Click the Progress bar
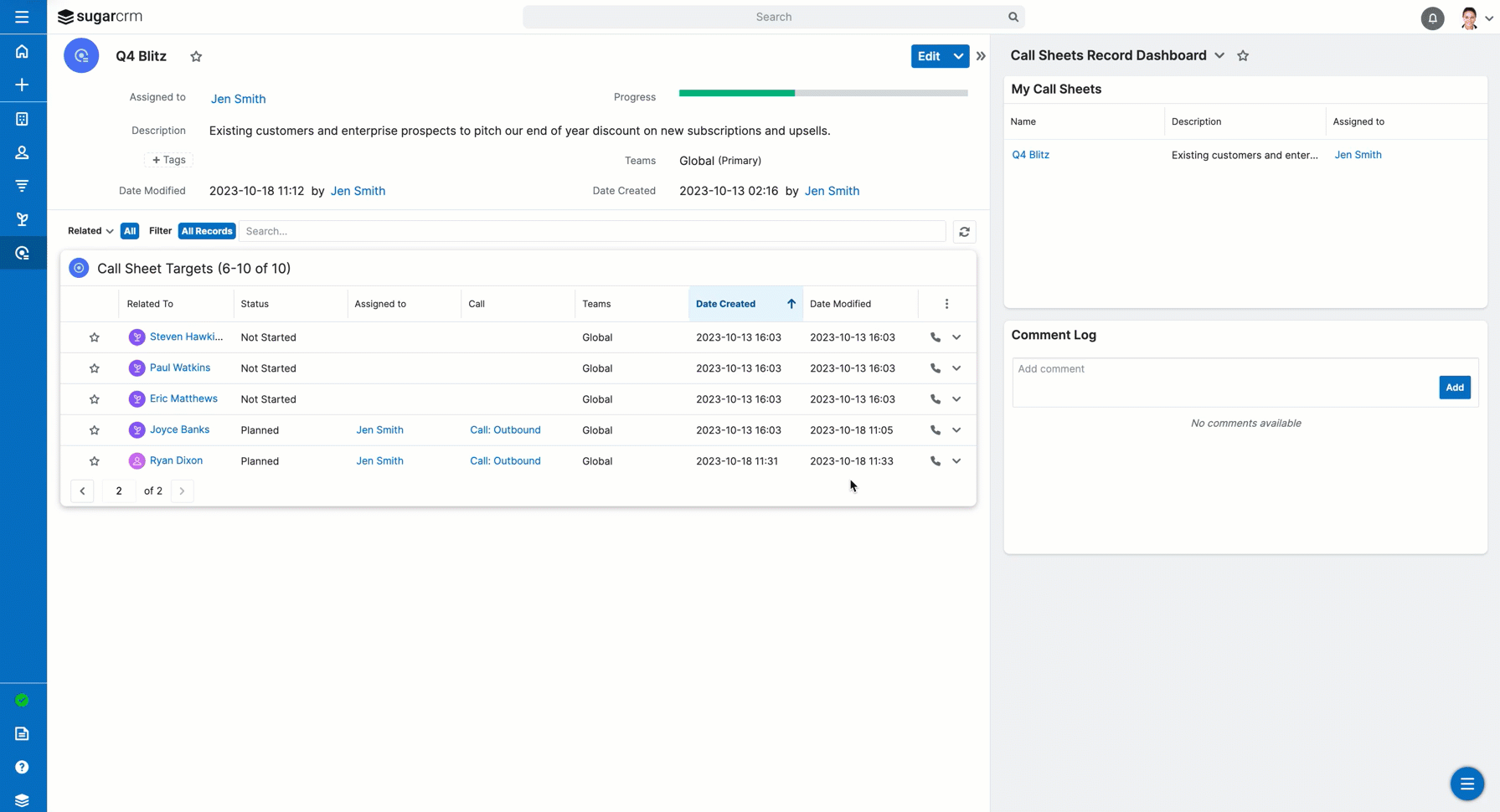This screenshot has width=1500, height=812. click(x=822, y=93)
